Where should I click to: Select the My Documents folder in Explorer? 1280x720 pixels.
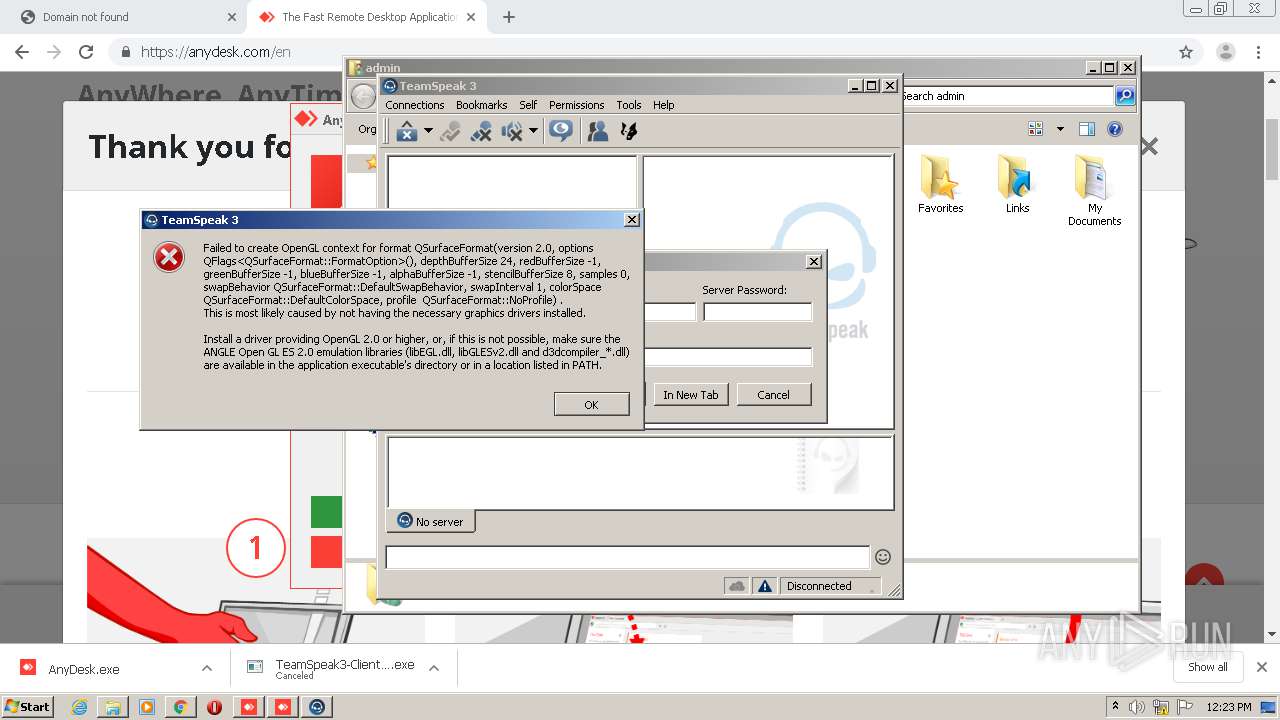(1094, 191)
